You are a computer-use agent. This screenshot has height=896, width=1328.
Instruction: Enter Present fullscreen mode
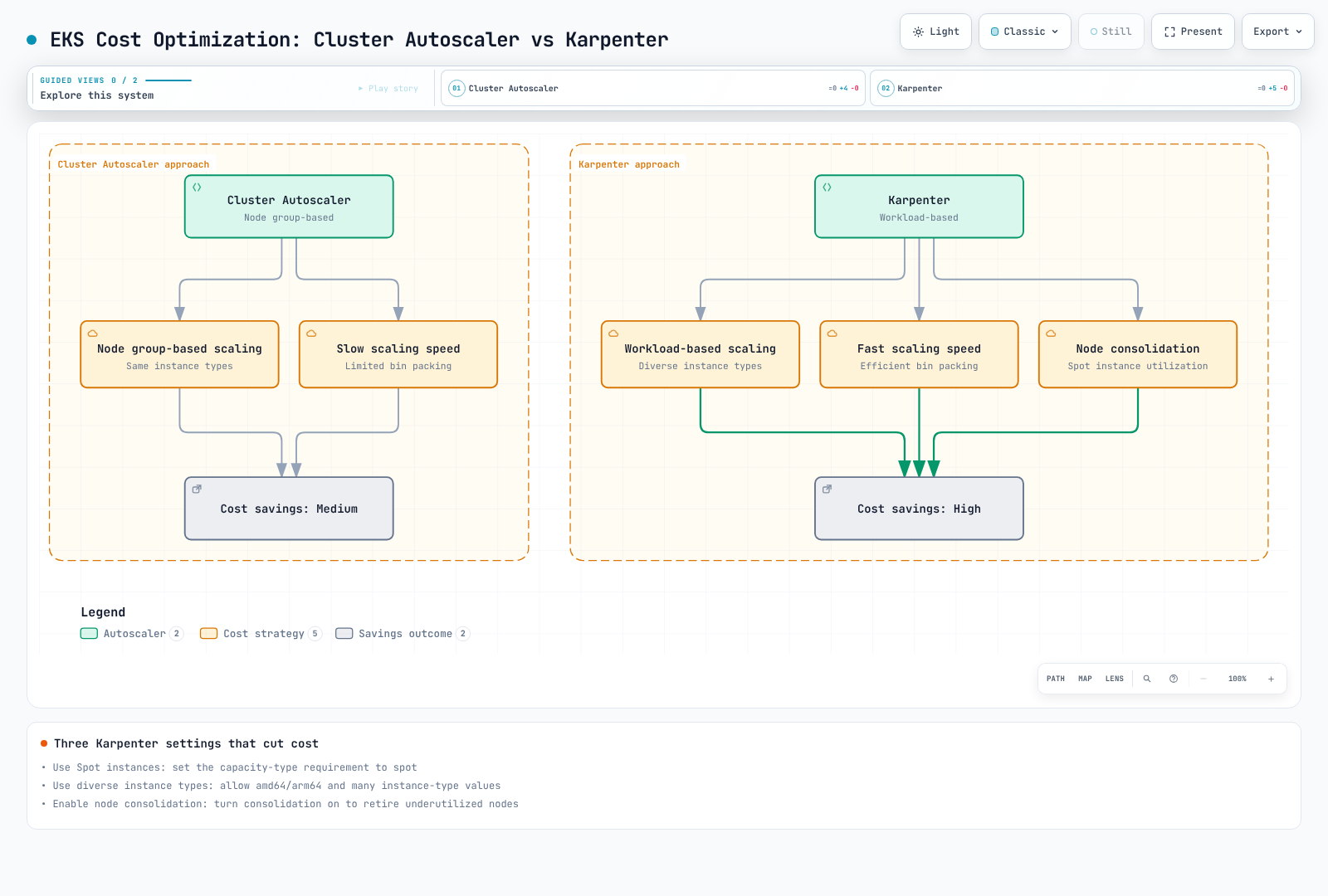click(1193, 32)
